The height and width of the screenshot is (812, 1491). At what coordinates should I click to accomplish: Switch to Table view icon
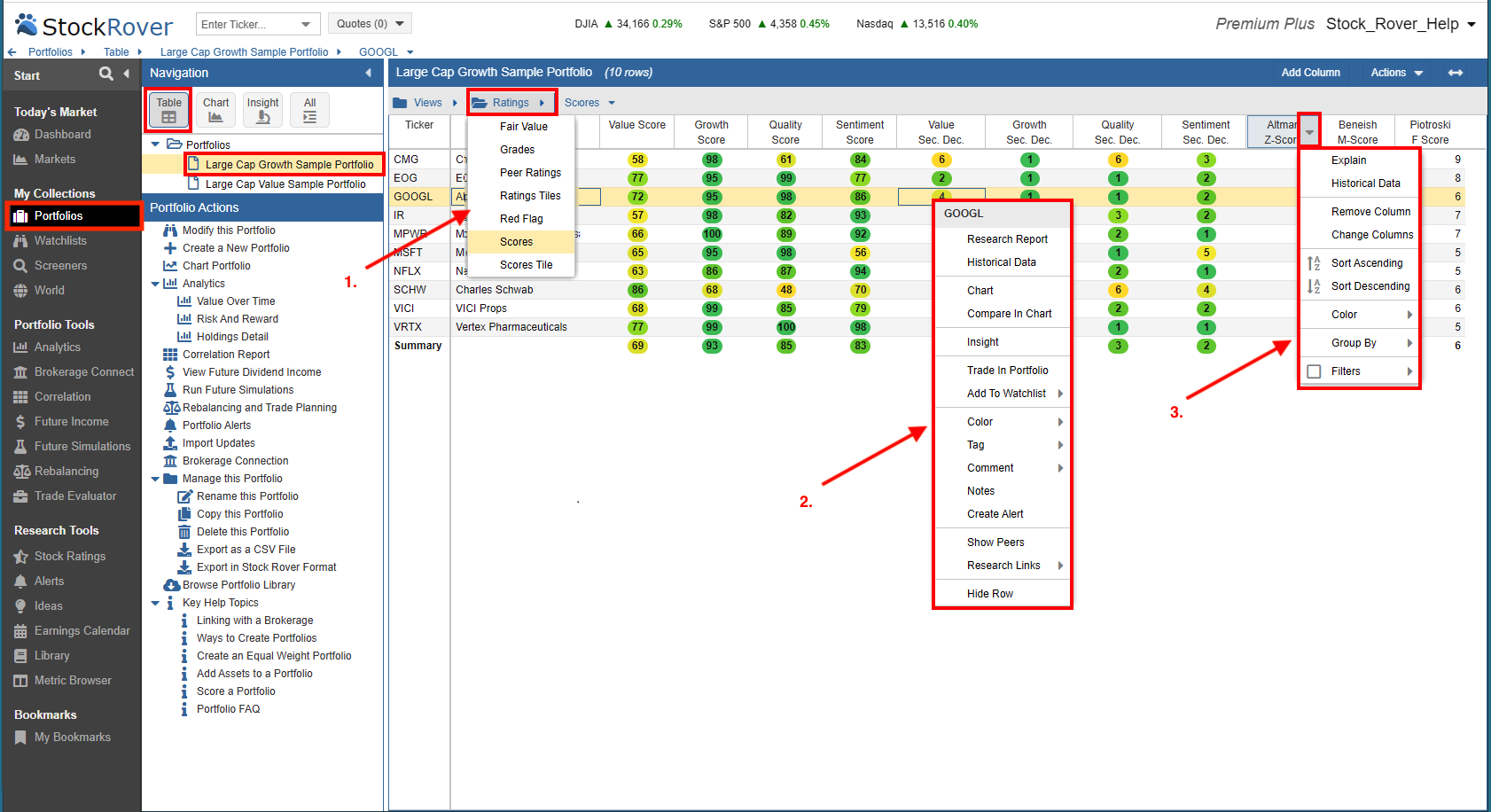169,110
